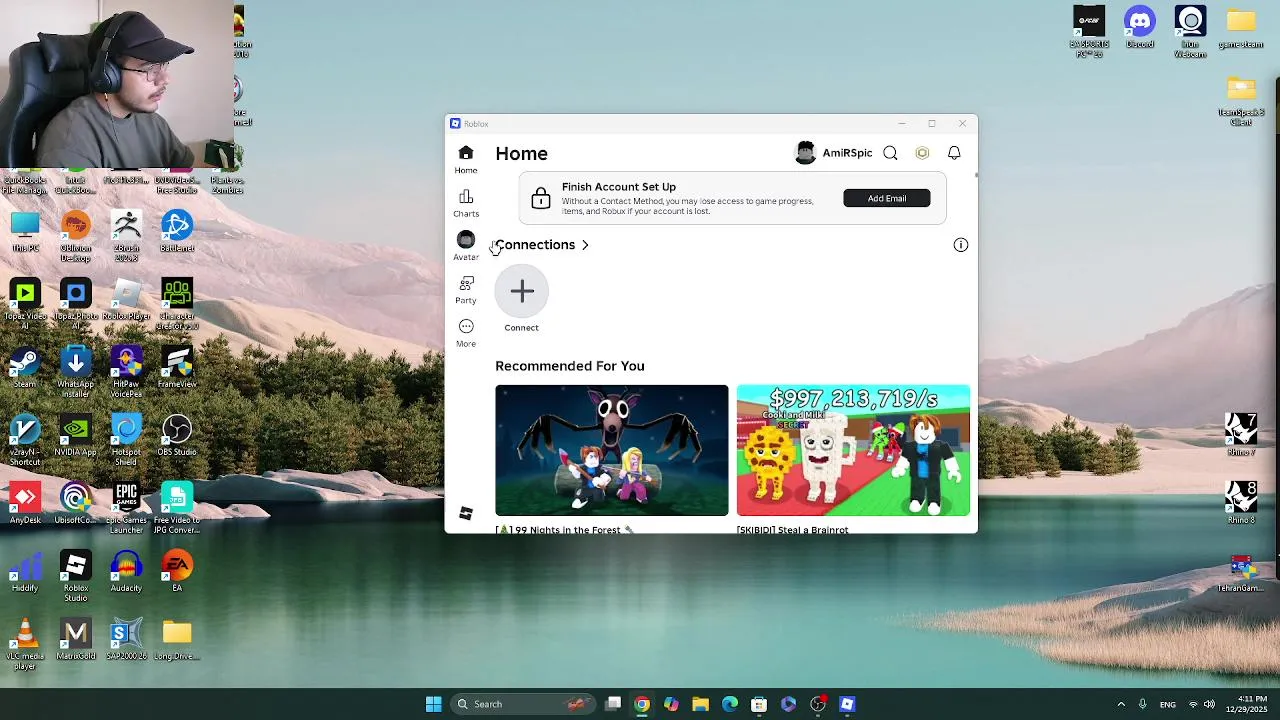Open the Roblox search magnifier
1280x720 pixels.
click(x=890, y=153)
